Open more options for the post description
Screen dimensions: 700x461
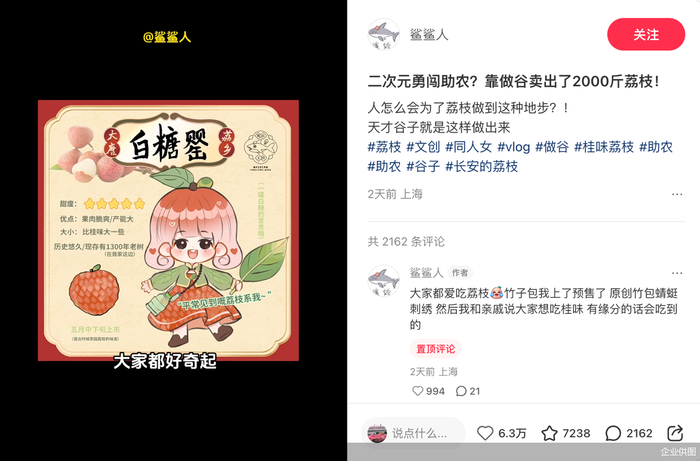click(x=677, y=194)
